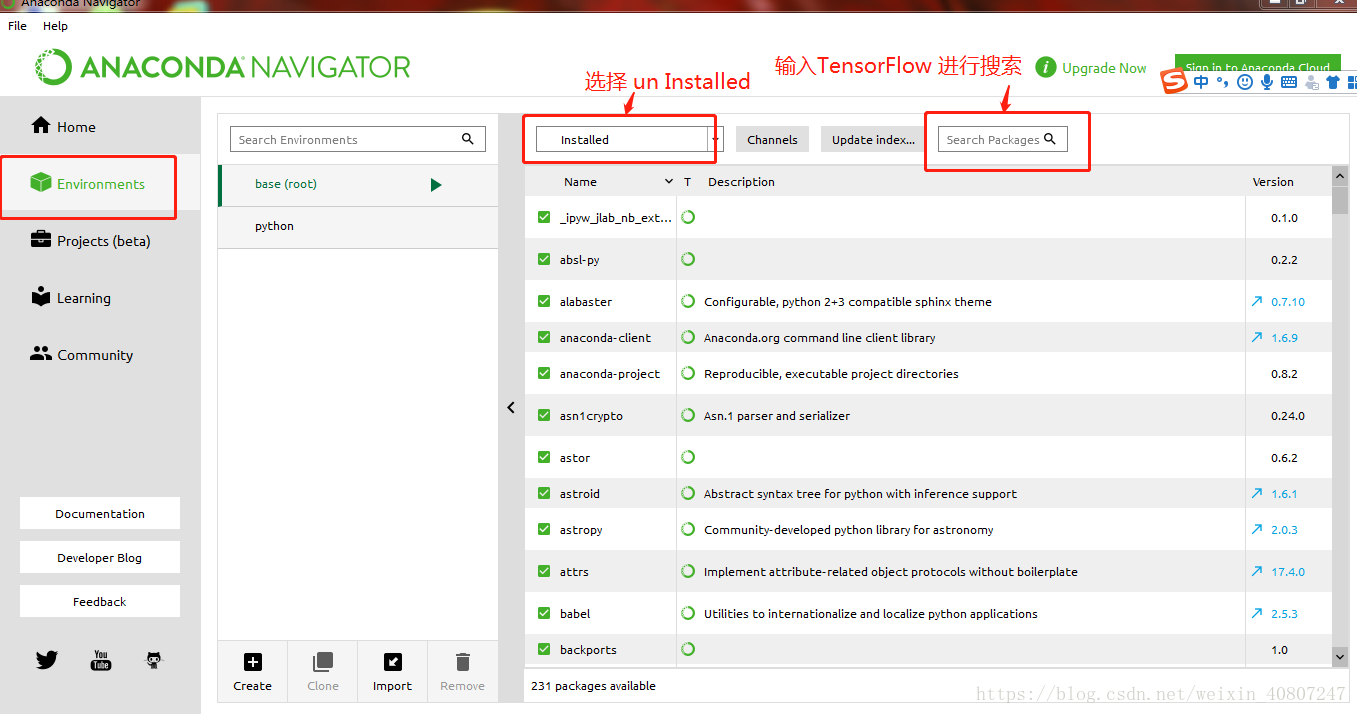Click the Description column header

[741, 182]
